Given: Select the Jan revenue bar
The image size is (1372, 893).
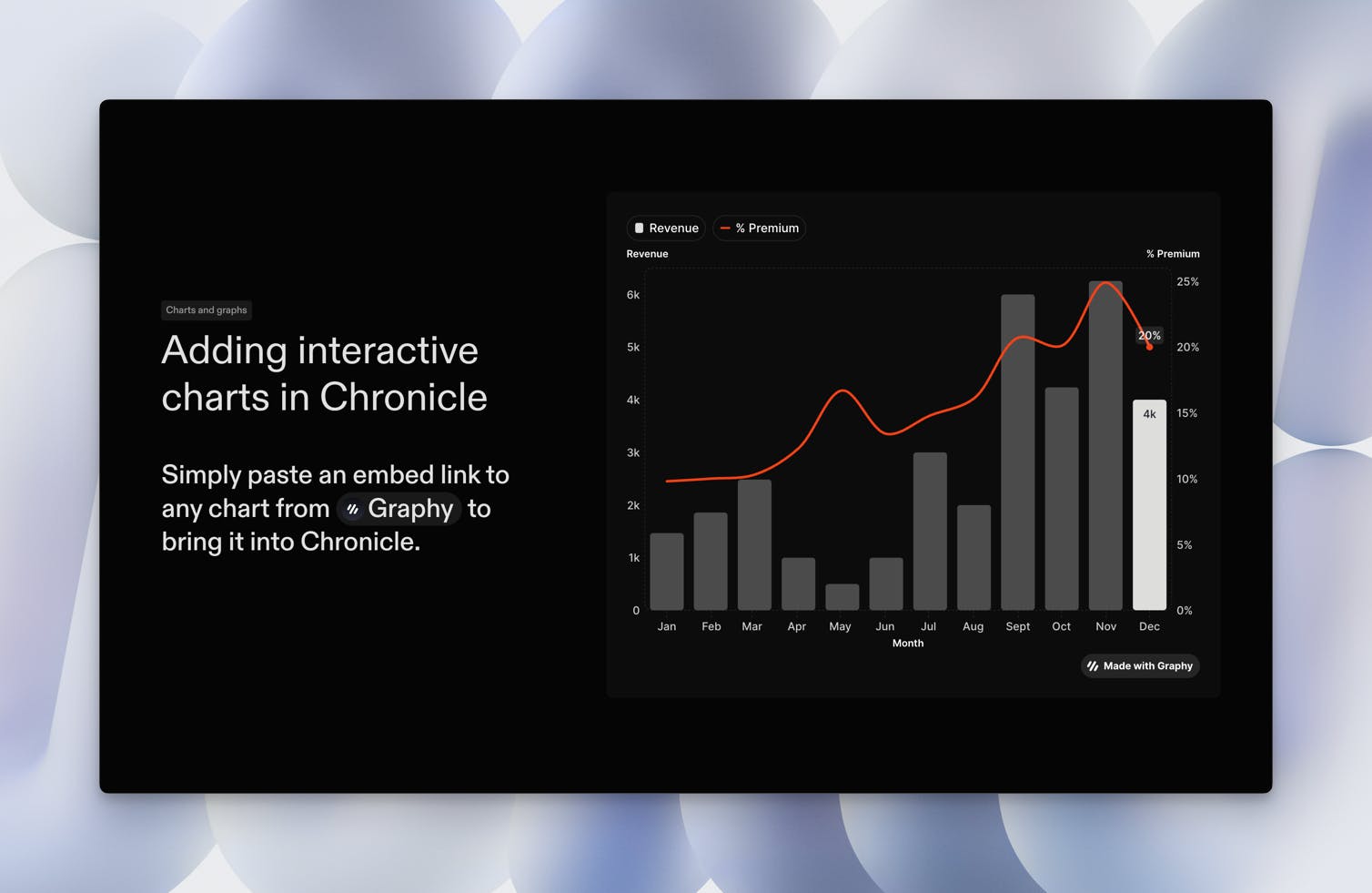Looking at the screenshot, I should point(667,572).
